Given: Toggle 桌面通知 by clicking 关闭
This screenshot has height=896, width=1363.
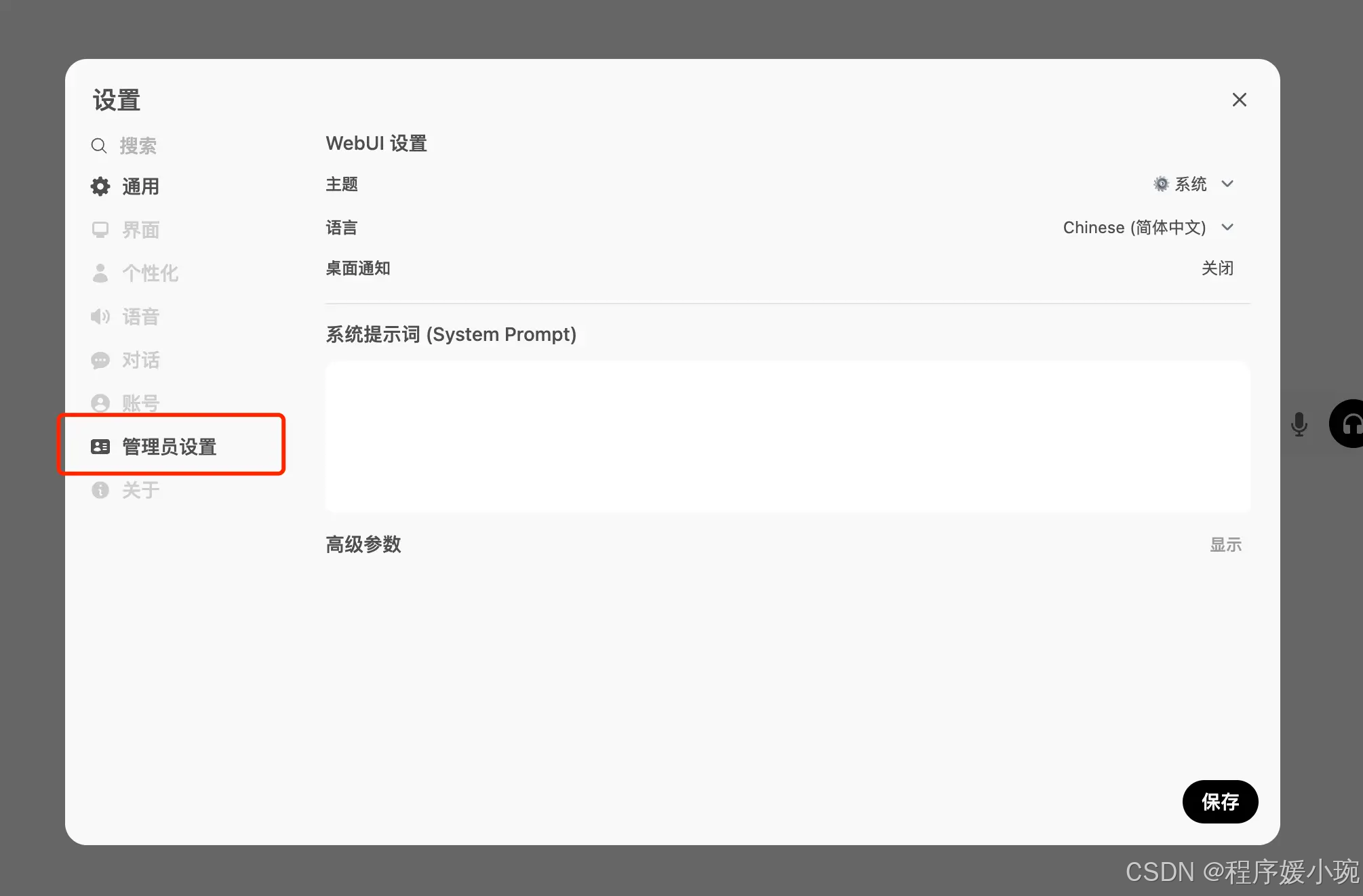Looking at the screenshot, I should (x=1217, y=268).
